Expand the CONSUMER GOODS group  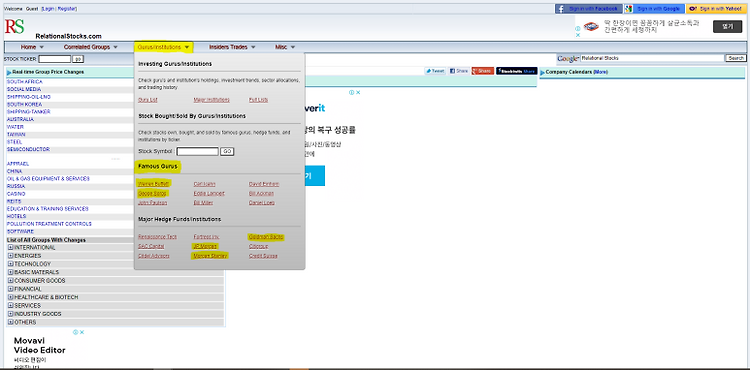[x=11, y=281]
